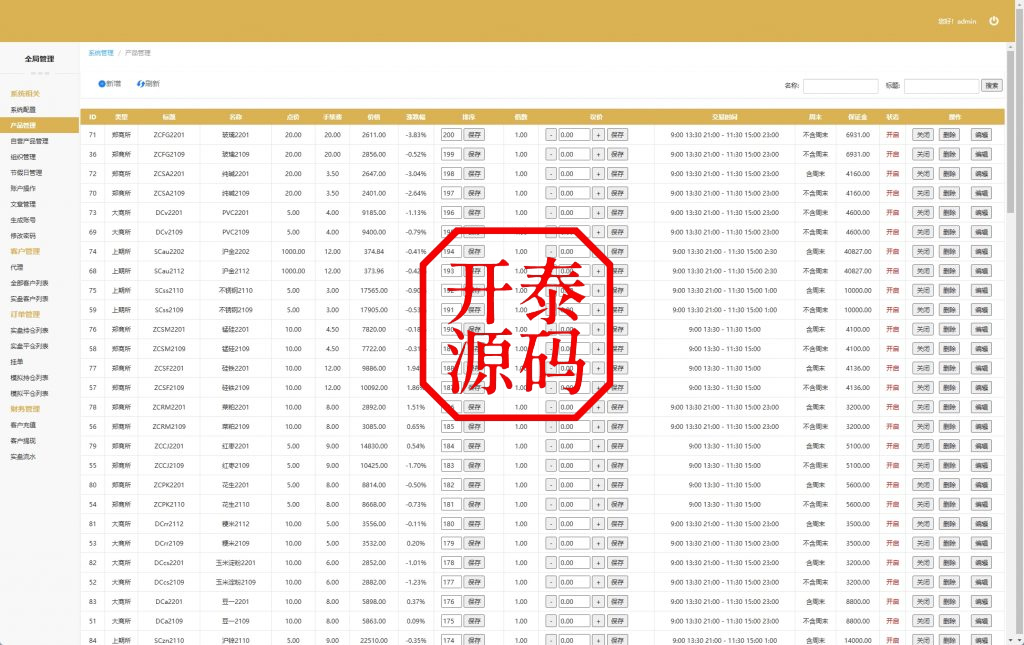Open 生成账号 in the sidebar
The height and width of the screenshot is (645, 1024).
tap(24, 220)
